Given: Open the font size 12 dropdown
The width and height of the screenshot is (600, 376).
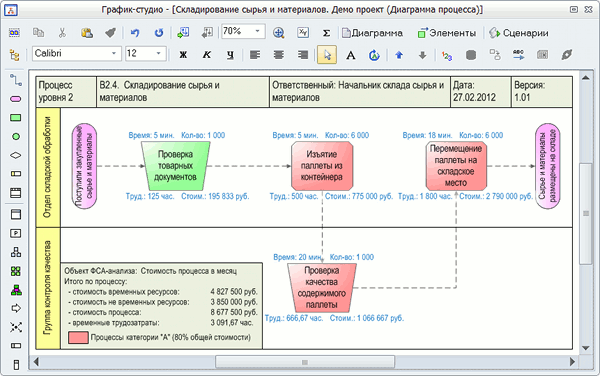Looking at the screenshot, I should click(x=158, y=54).
